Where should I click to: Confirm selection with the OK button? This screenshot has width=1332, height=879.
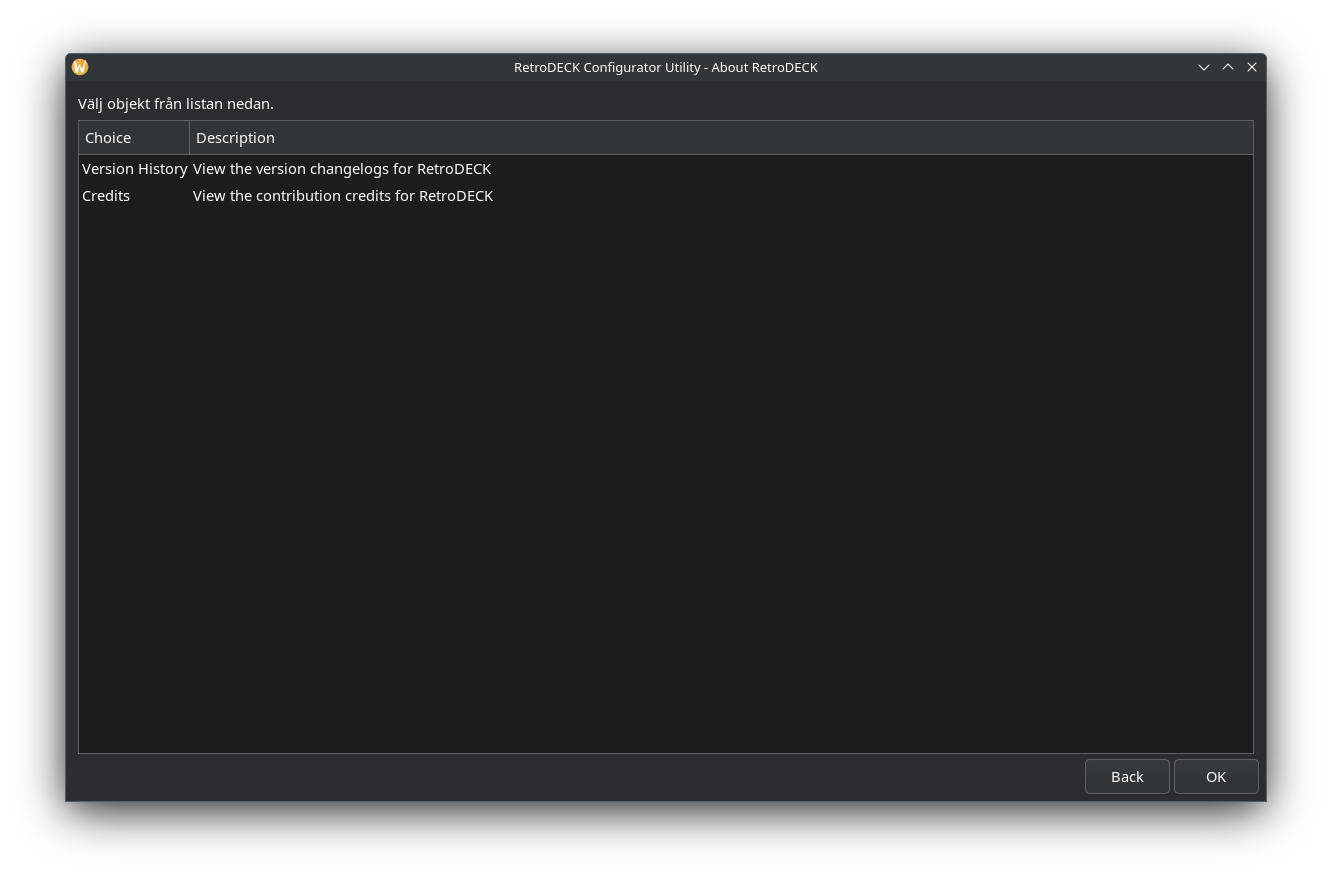(1216, 777)
